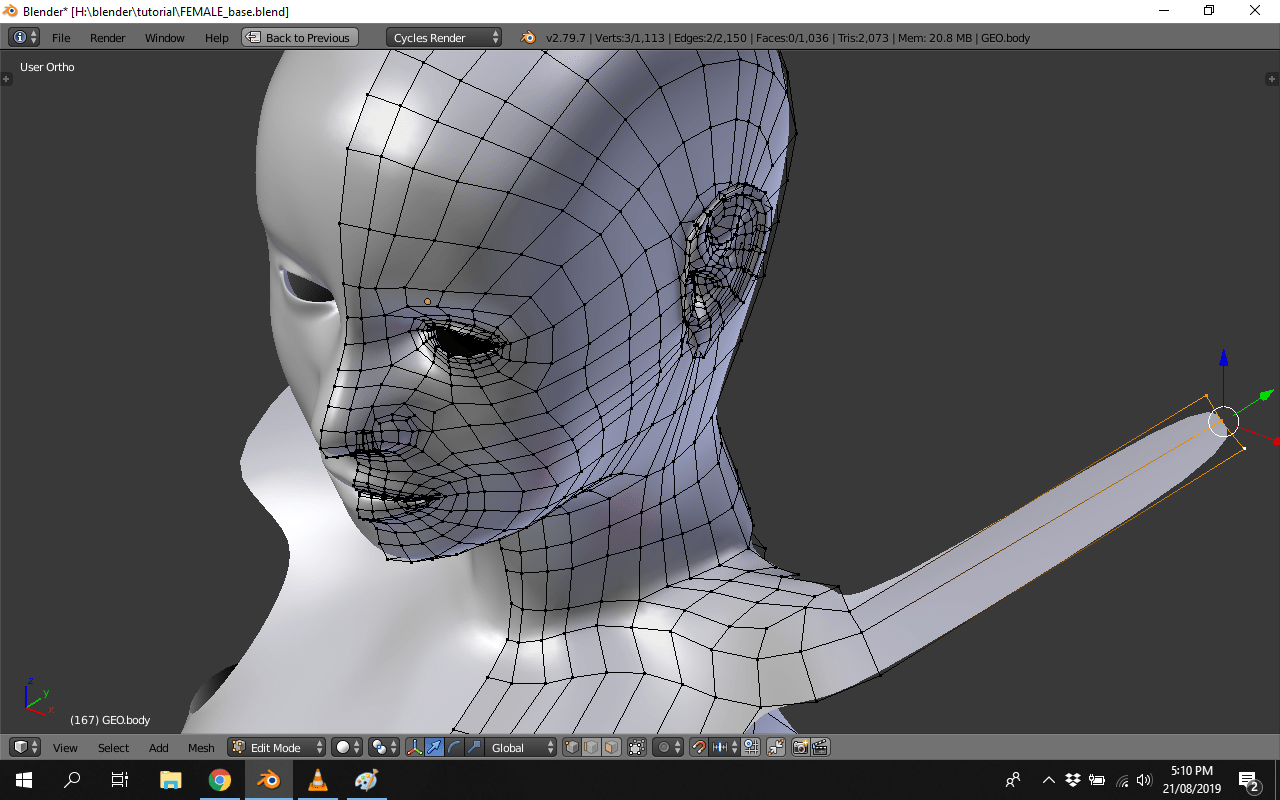This screenshot has height=800, width=1280.
Task: Select the scale manipulator icon
Action: pos(474,747)
